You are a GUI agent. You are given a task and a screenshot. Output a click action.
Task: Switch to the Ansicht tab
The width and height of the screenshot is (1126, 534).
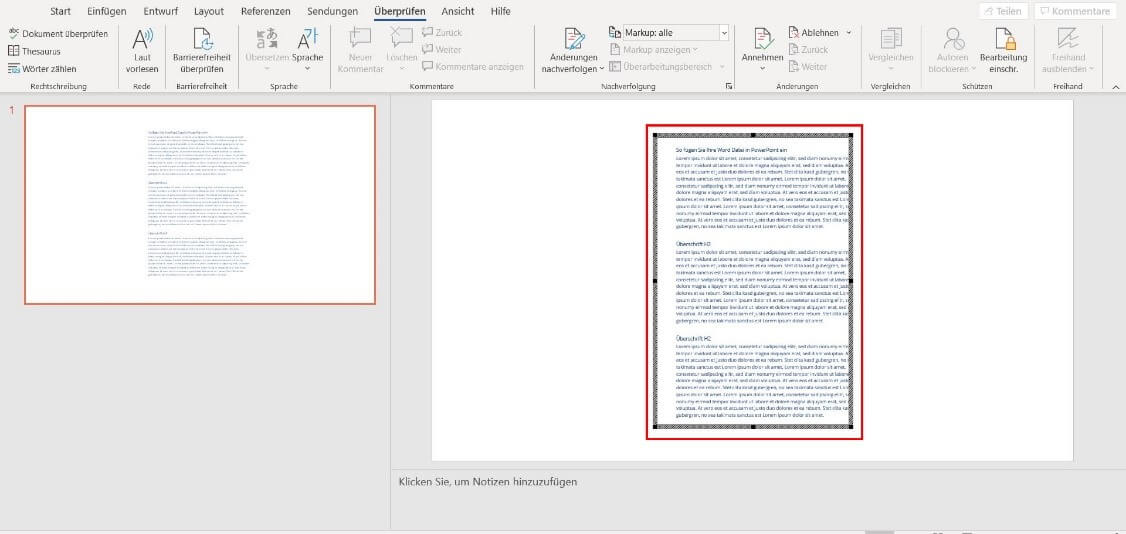point(457,11)
